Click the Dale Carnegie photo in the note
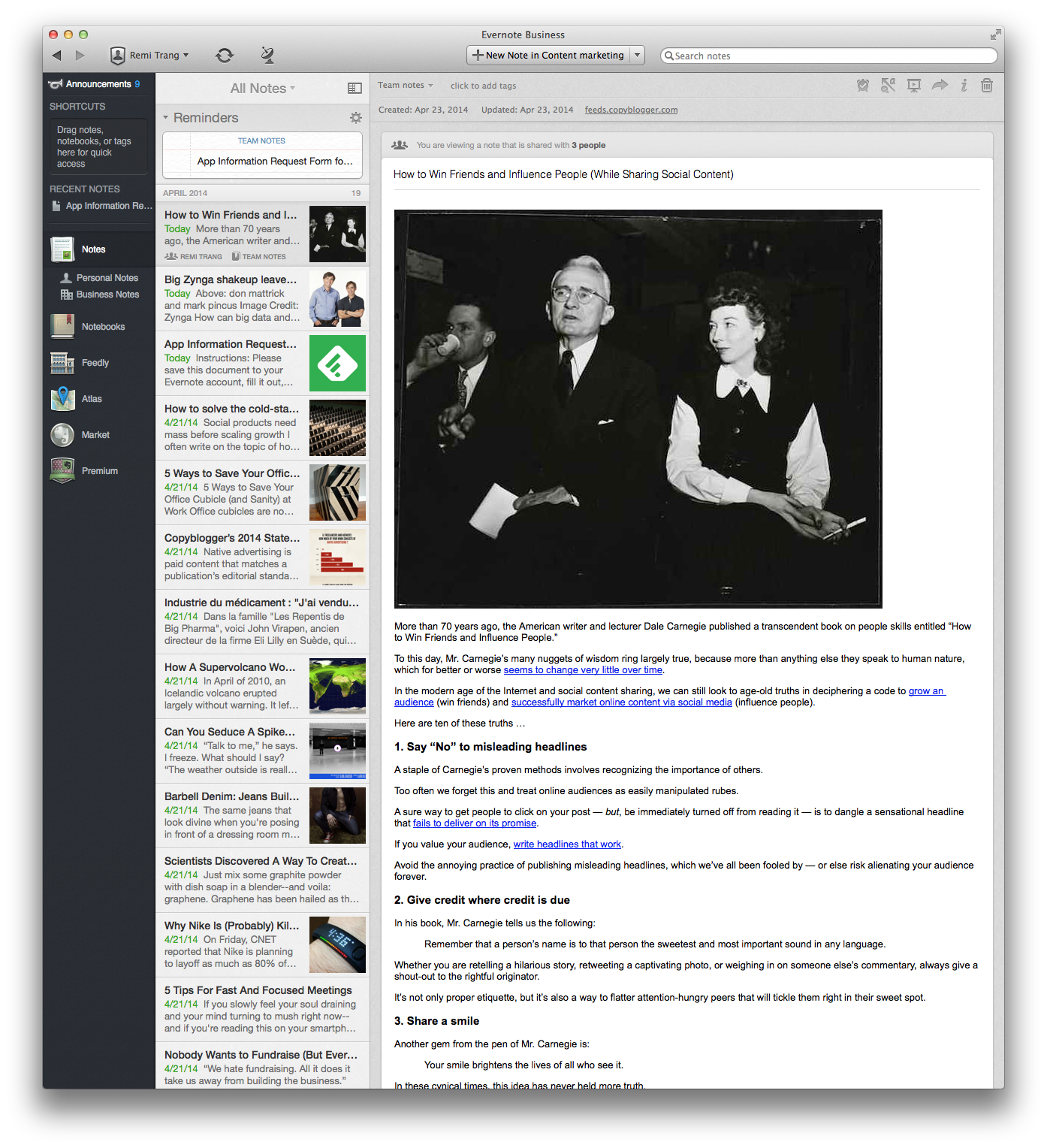Screen dimensions: 1047x1148 [638, 409]
